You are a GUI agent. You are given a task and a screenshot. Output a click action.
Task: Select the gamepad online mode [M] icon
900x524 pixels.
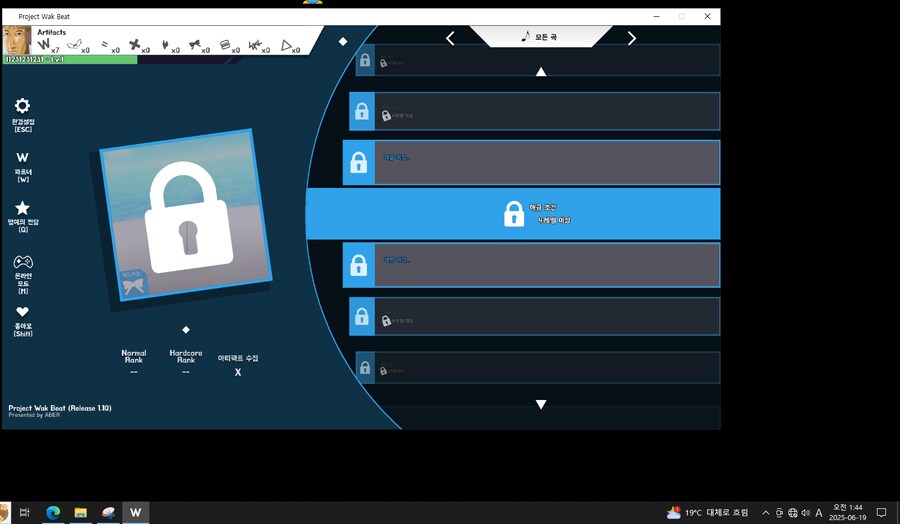pos(23,262)
